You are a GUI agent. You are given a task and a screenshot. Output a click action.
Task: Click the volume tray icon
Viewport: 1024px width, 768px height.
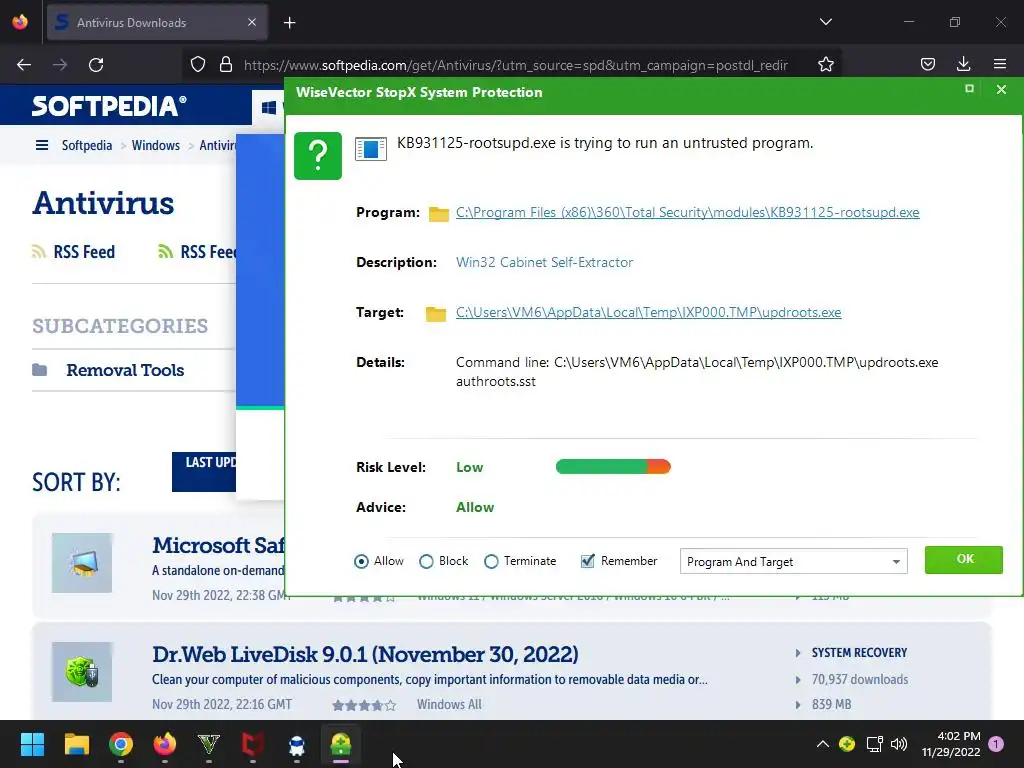(899, 744)
